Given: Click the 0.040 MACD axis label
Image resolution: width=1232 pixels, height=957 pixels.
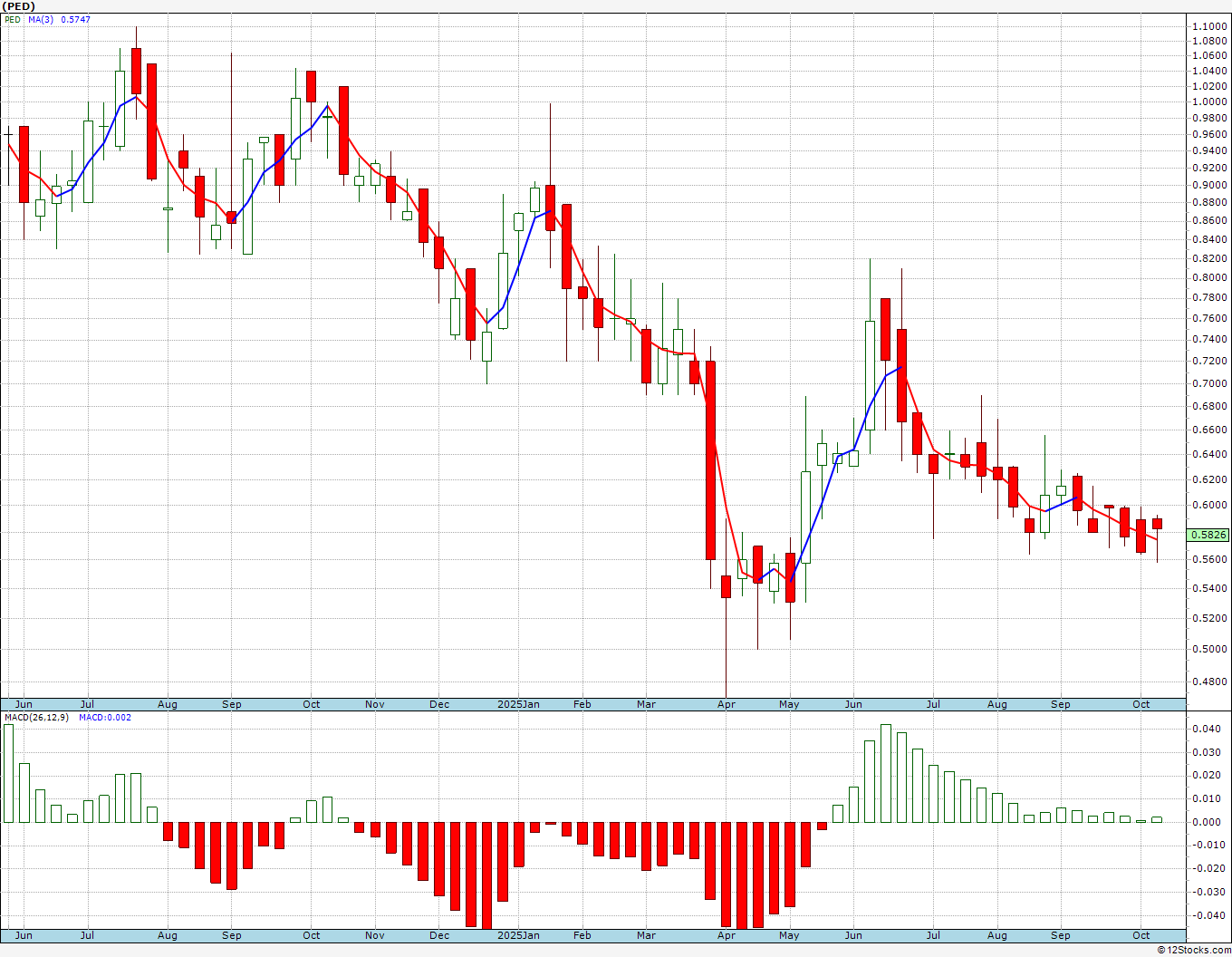Looking at the screenshot, I should point(1207,729).
